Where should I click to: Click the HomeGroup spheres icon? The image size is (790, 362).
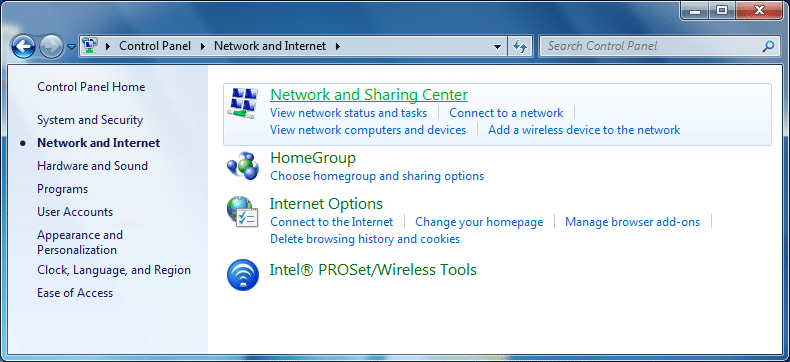pos(242,165)
